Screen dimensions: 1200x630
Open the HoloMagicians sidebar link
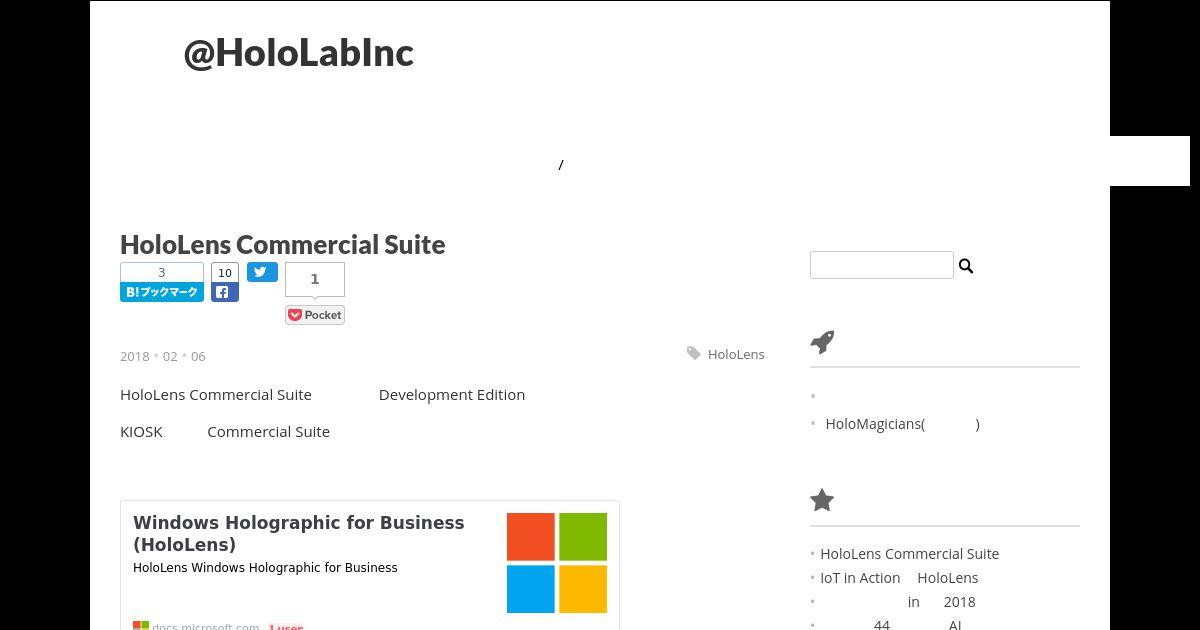[902, 424]
